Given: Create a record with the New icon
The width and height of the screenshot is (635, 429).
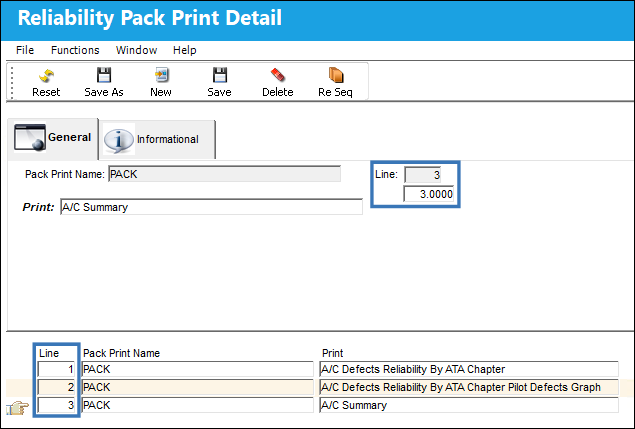Looking at the screenshot, I should 162,75.
